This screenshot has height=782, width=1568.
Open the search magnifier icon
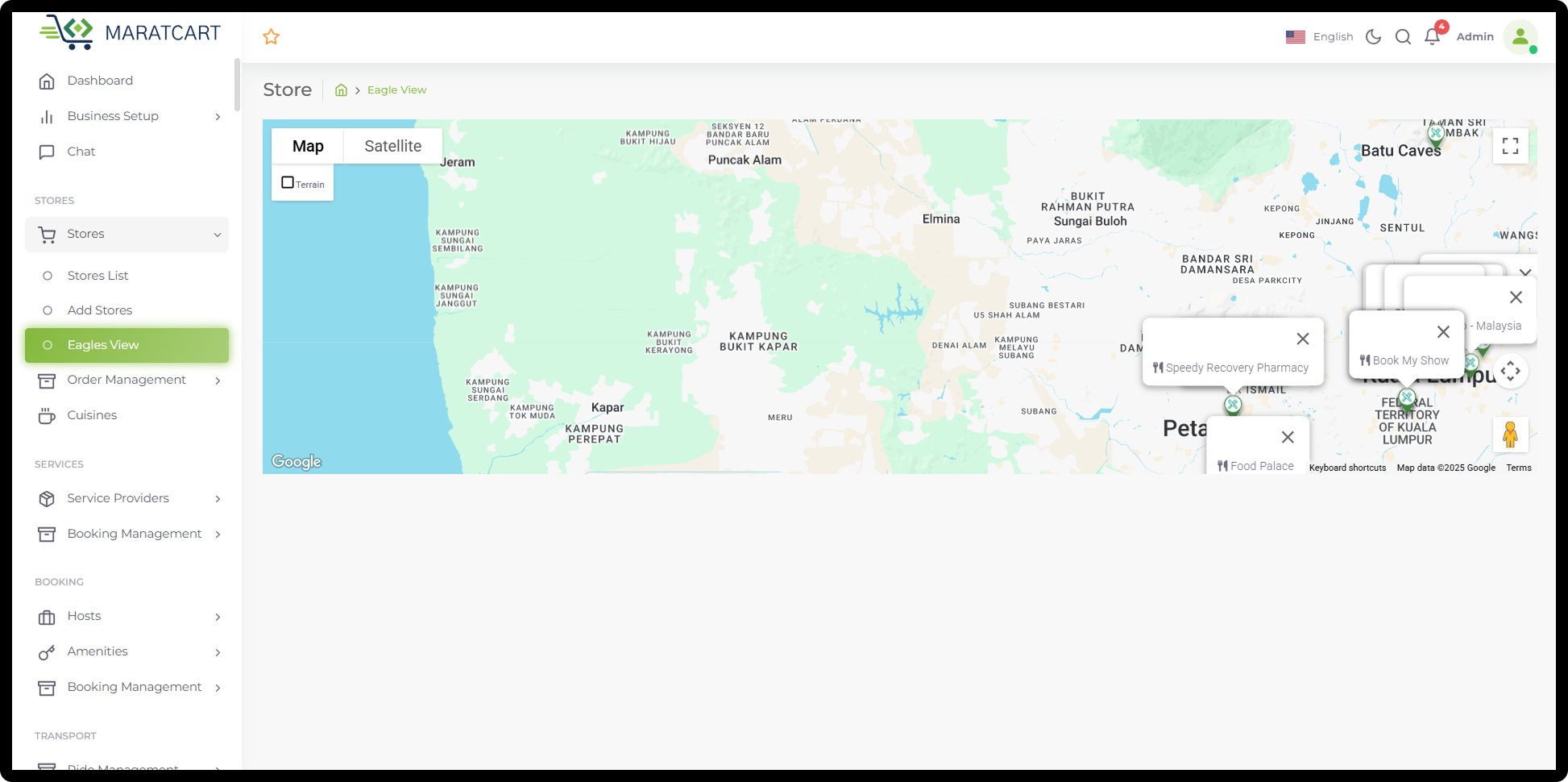tap(1403, 36)
